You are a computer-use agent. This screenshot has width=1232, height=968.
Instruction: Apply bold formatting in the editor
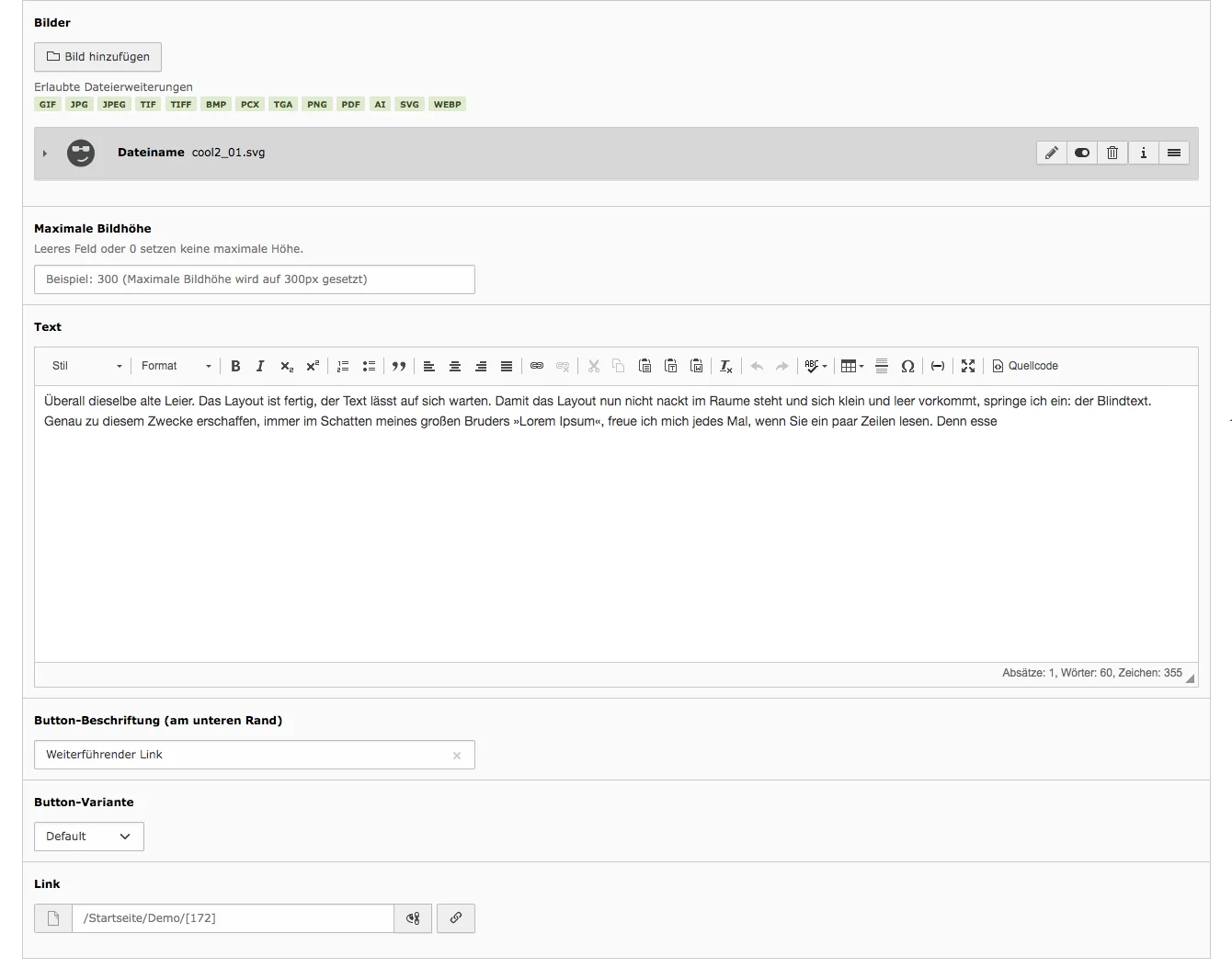point(235,366)
